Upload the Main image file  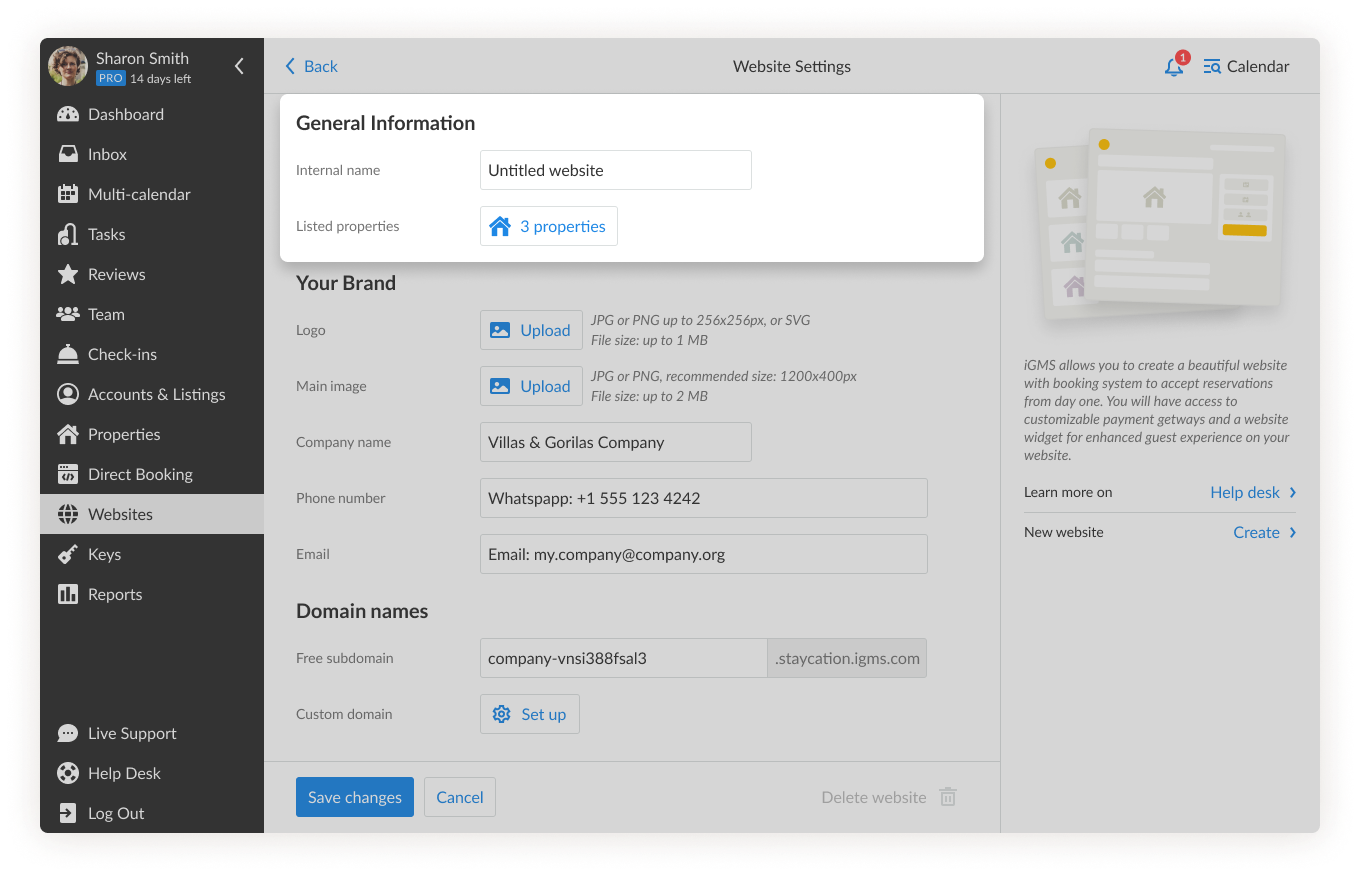pyautogui.click(x=531, y=387)
